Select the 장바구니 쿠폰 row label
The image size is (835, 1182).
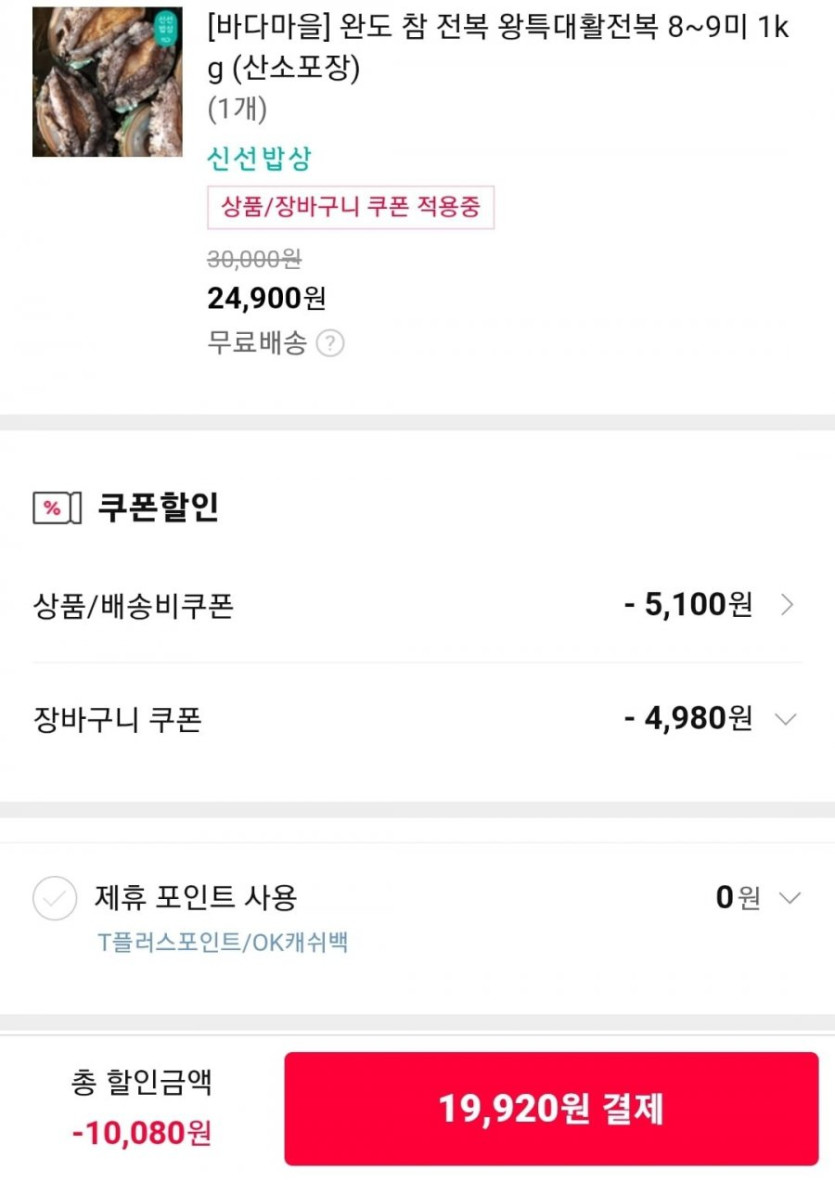tap(117, 720)
